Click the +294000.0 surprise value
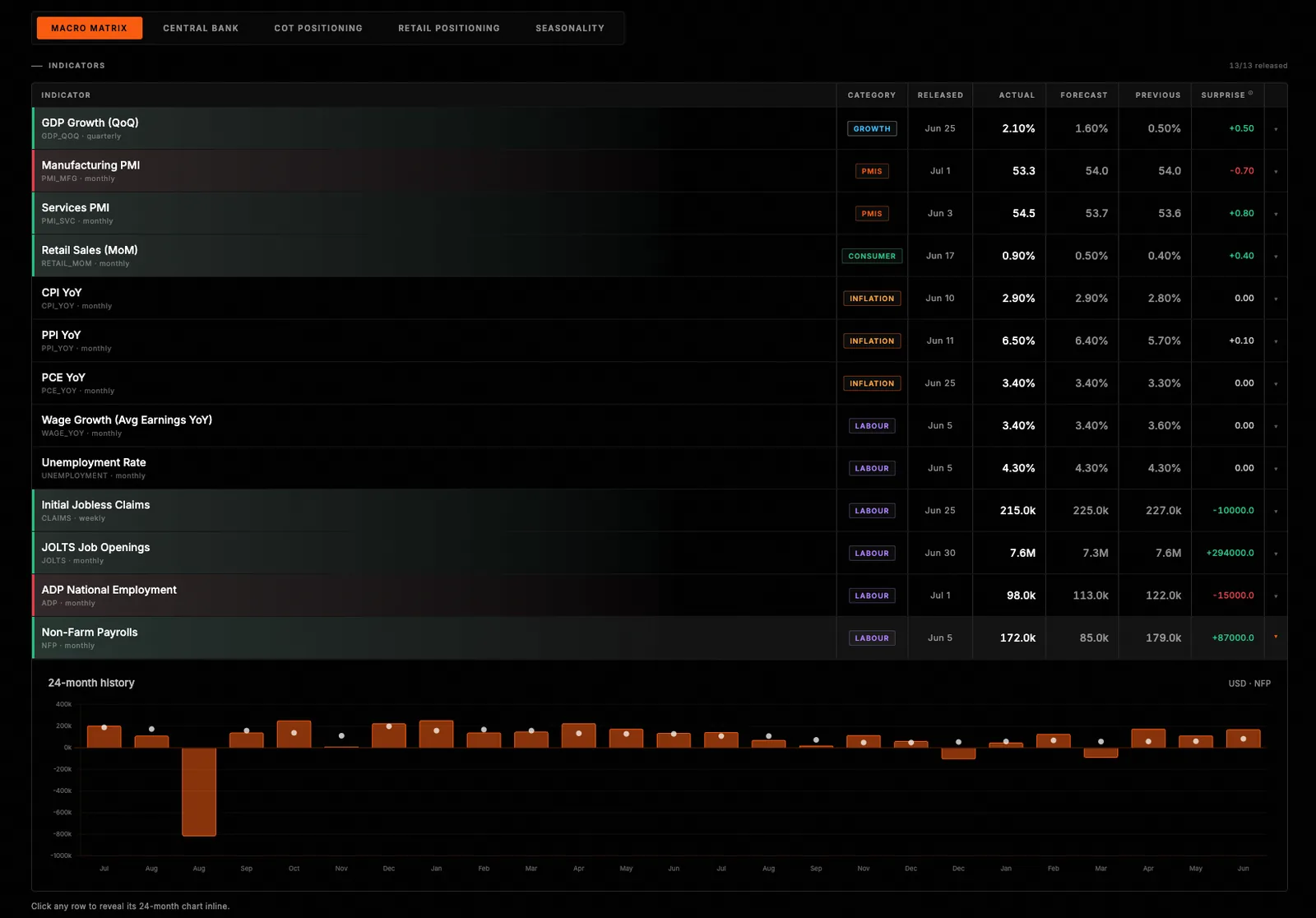This screenshot has height=918, width=1316. pyautogui.click(x=1230, y=553)
